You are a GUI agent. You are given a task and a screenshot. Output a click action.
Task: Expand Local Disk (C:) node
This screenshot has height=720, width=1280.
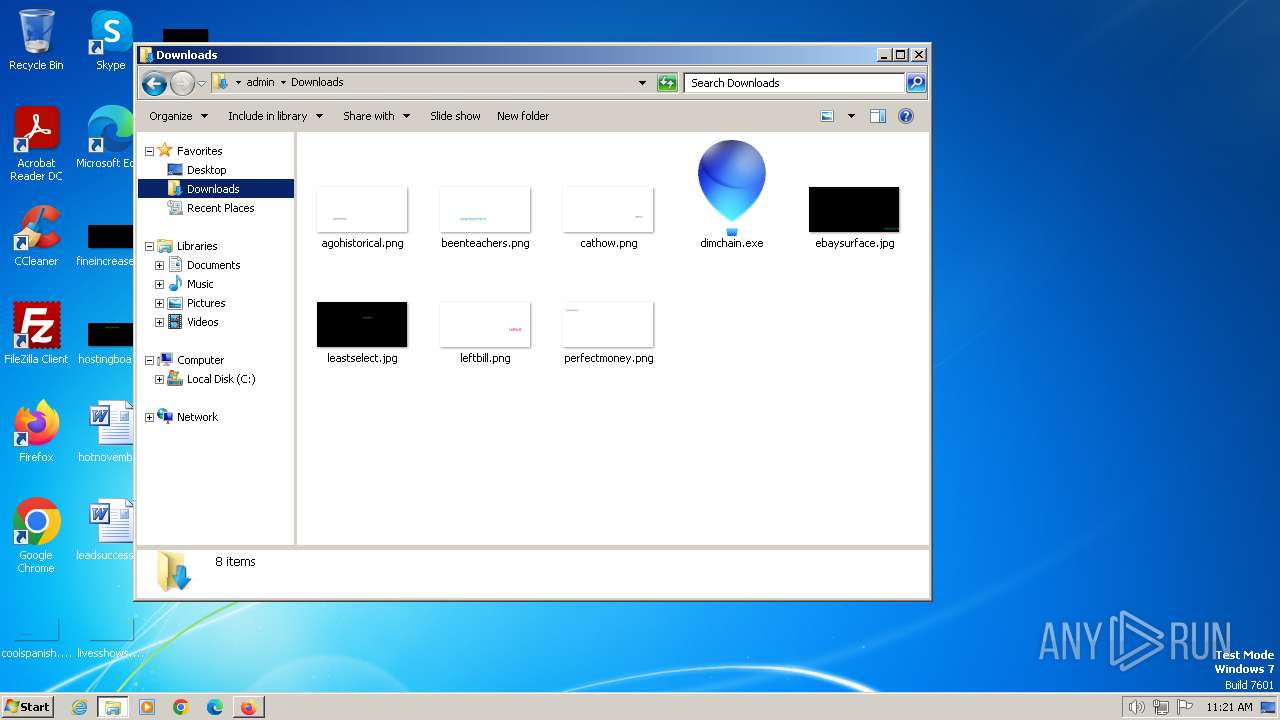pos(159,380)
